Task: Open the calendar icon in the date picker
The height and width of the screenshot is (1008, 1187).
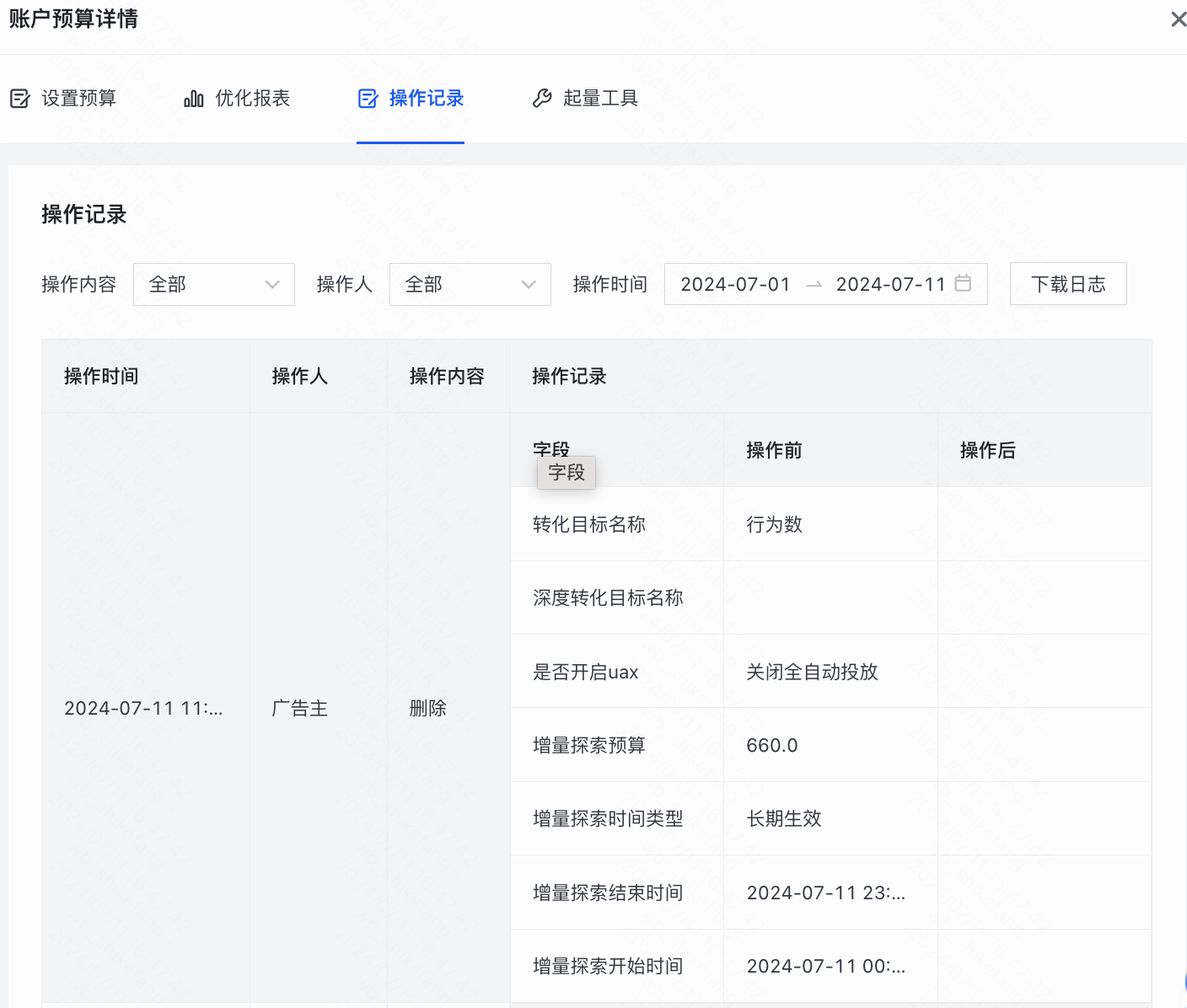Action: click(963, 284)
